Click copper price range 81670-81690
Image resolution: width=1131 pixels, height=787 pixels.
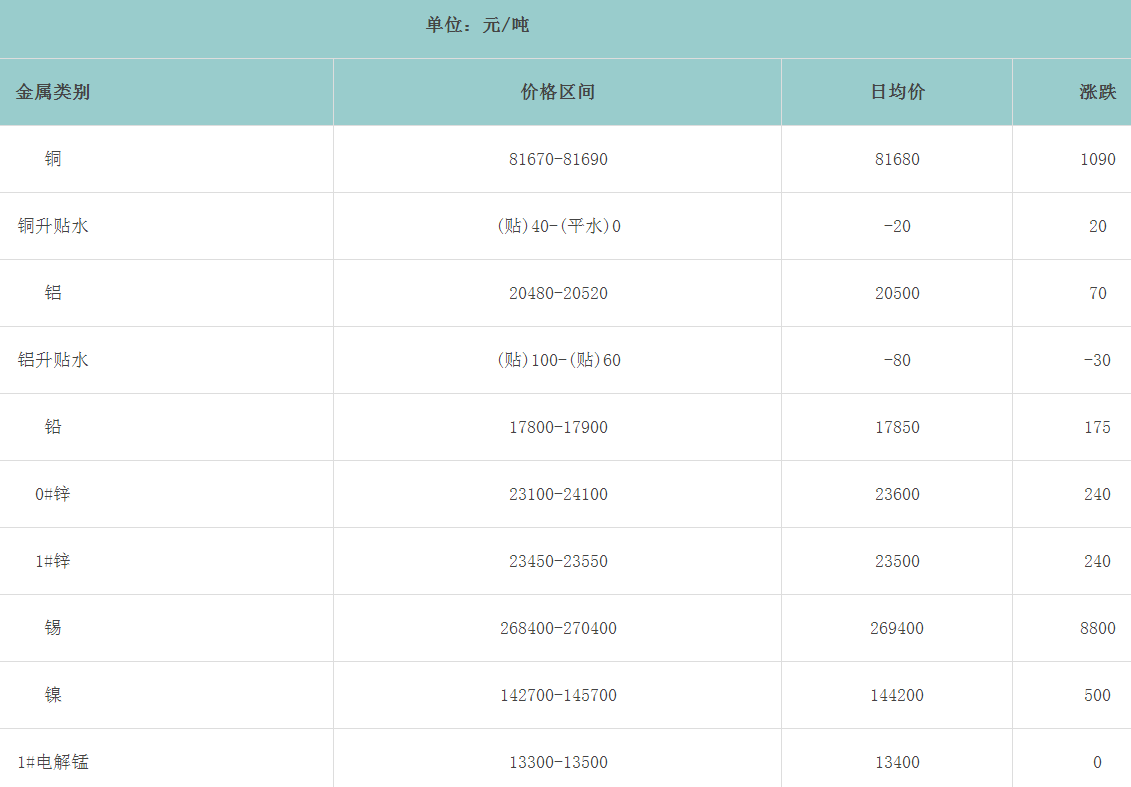click(558, 159)
